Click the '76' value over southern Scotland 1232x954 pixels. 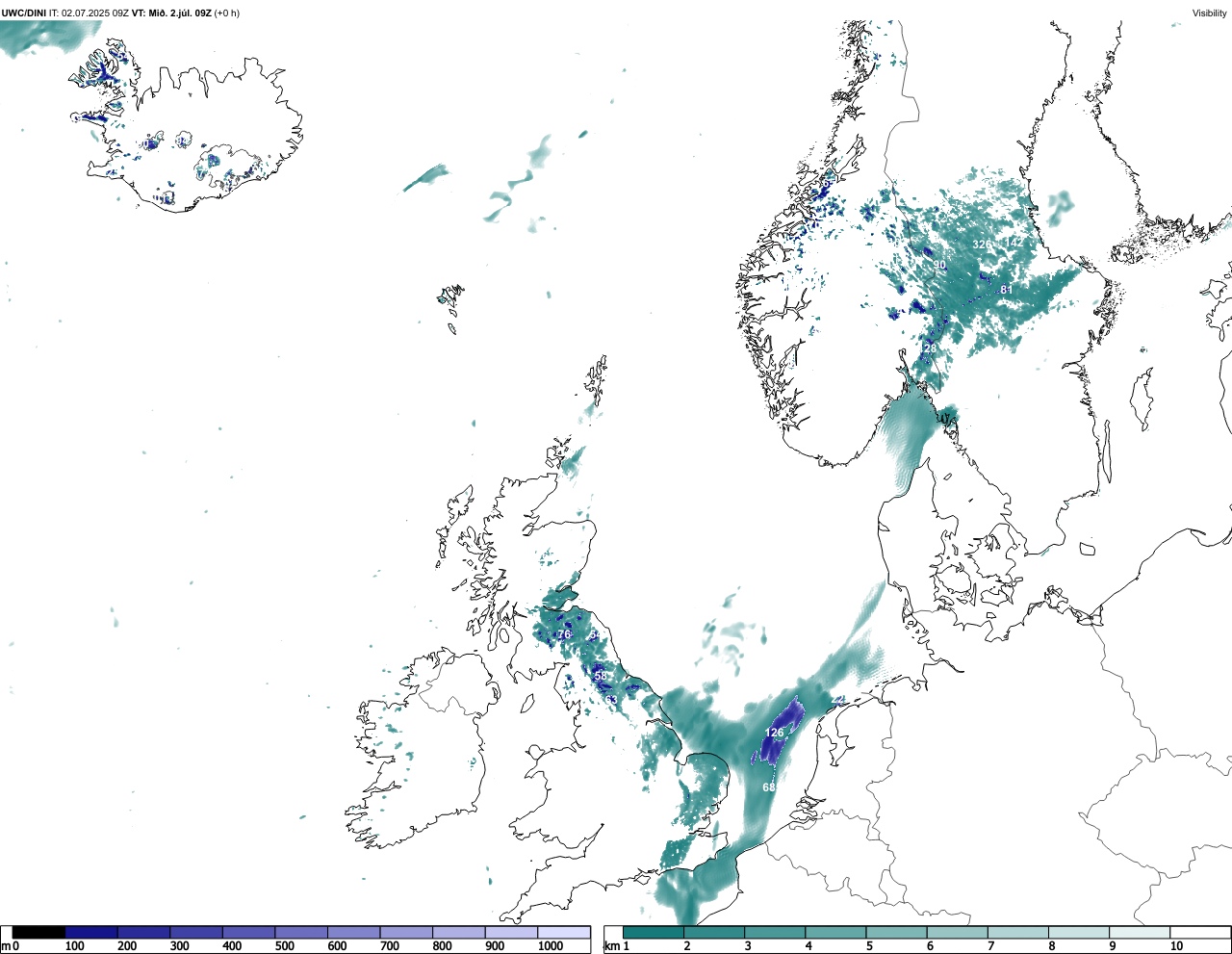click(564, 634)
